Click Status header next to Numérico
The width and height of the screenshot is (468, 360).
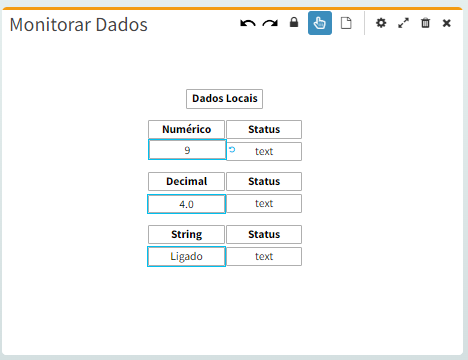tap(264, 129)
